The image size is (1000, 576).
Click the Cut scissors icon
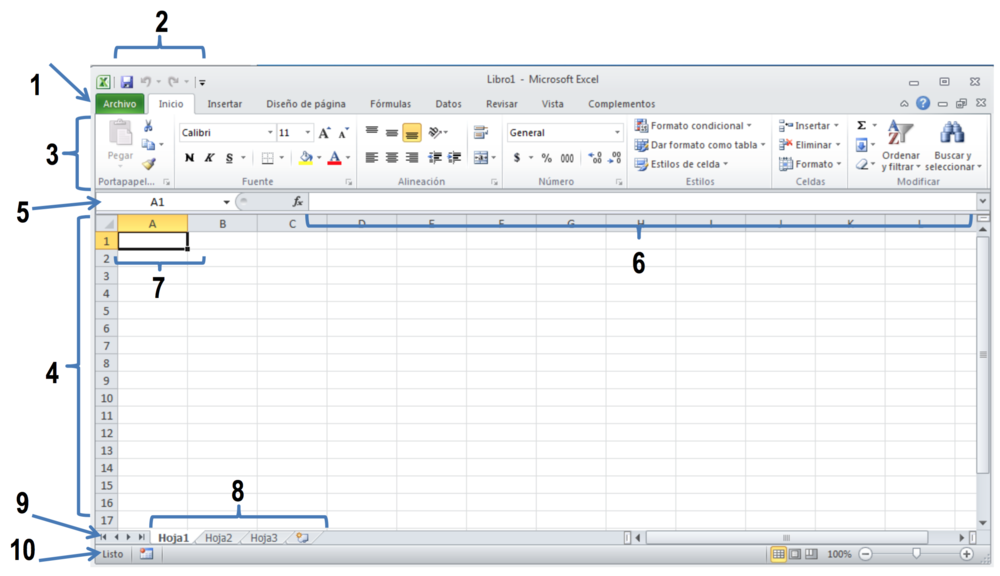point(148,126)
